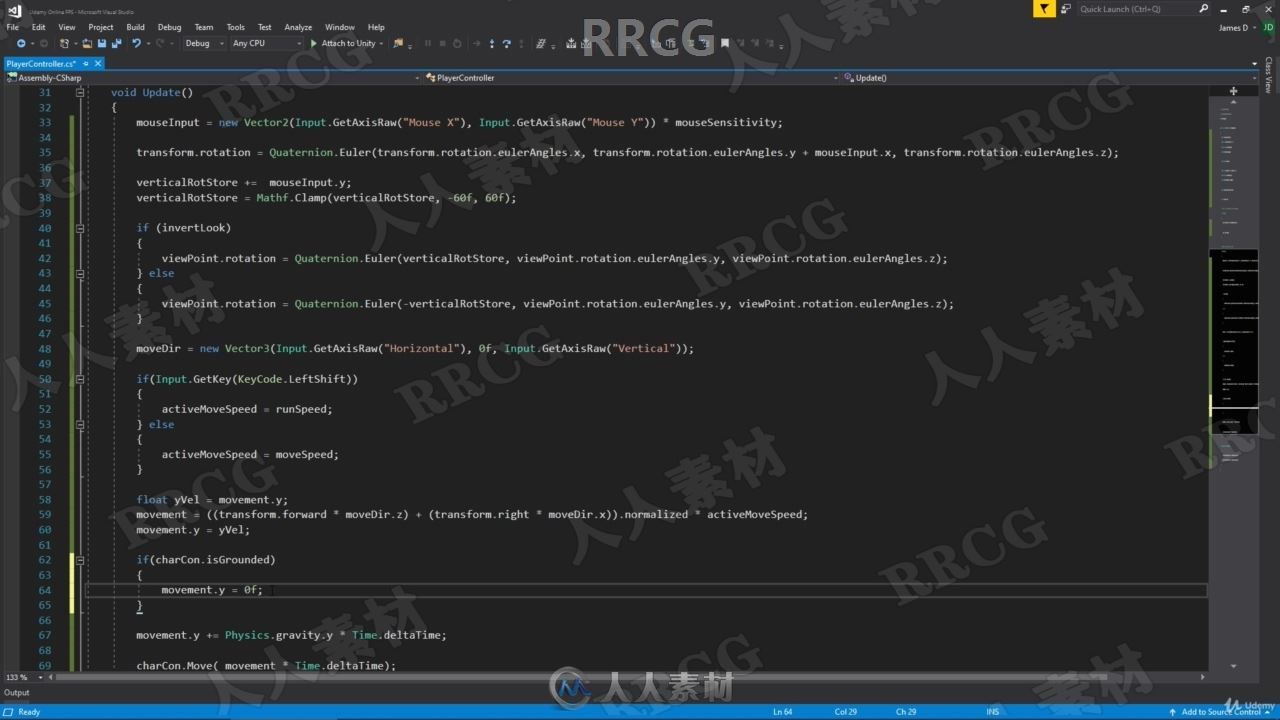Viewport: 1280px width, 720px height.
Task: Click the Open File folder icon
Action: point(87,43)
